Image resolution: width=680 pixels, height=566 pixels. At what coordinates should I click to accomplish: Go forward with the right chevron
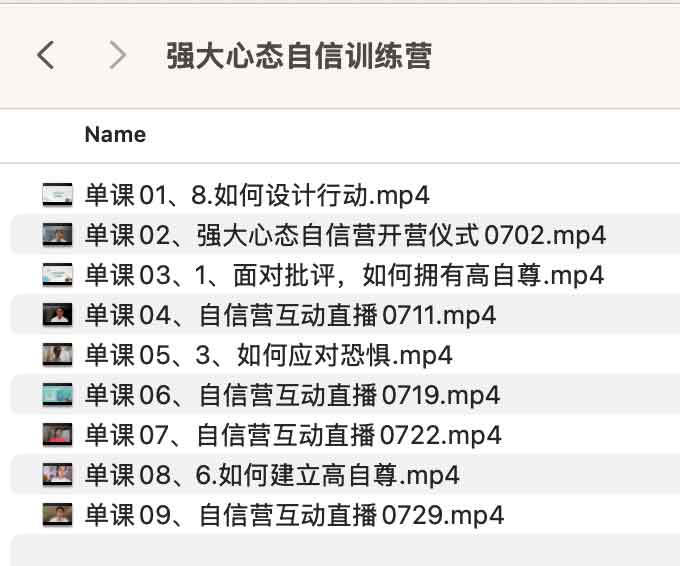(x=118, y=55)
